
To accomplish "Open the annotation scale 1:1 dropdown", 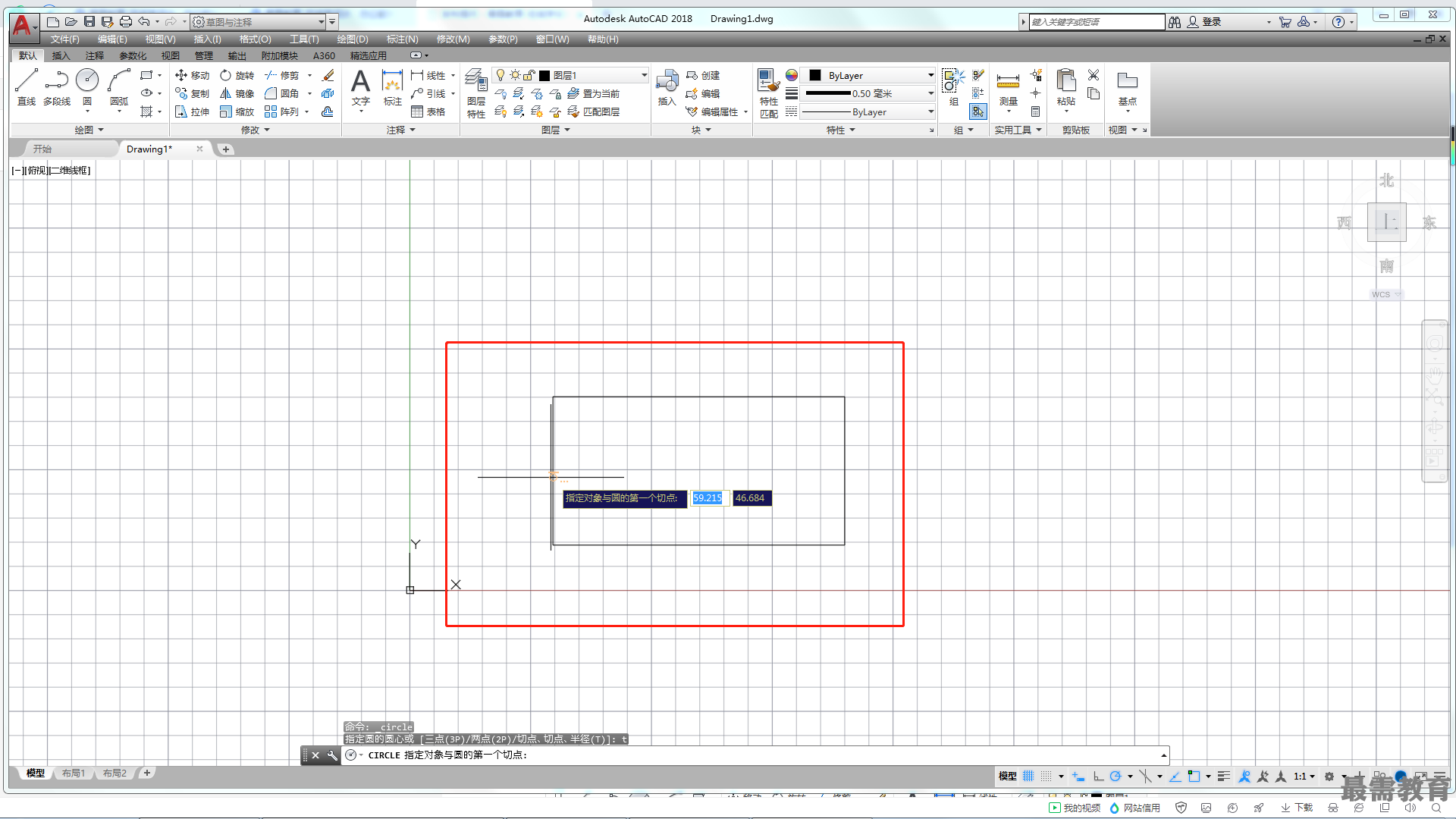I will click(x=1304, y=776).
